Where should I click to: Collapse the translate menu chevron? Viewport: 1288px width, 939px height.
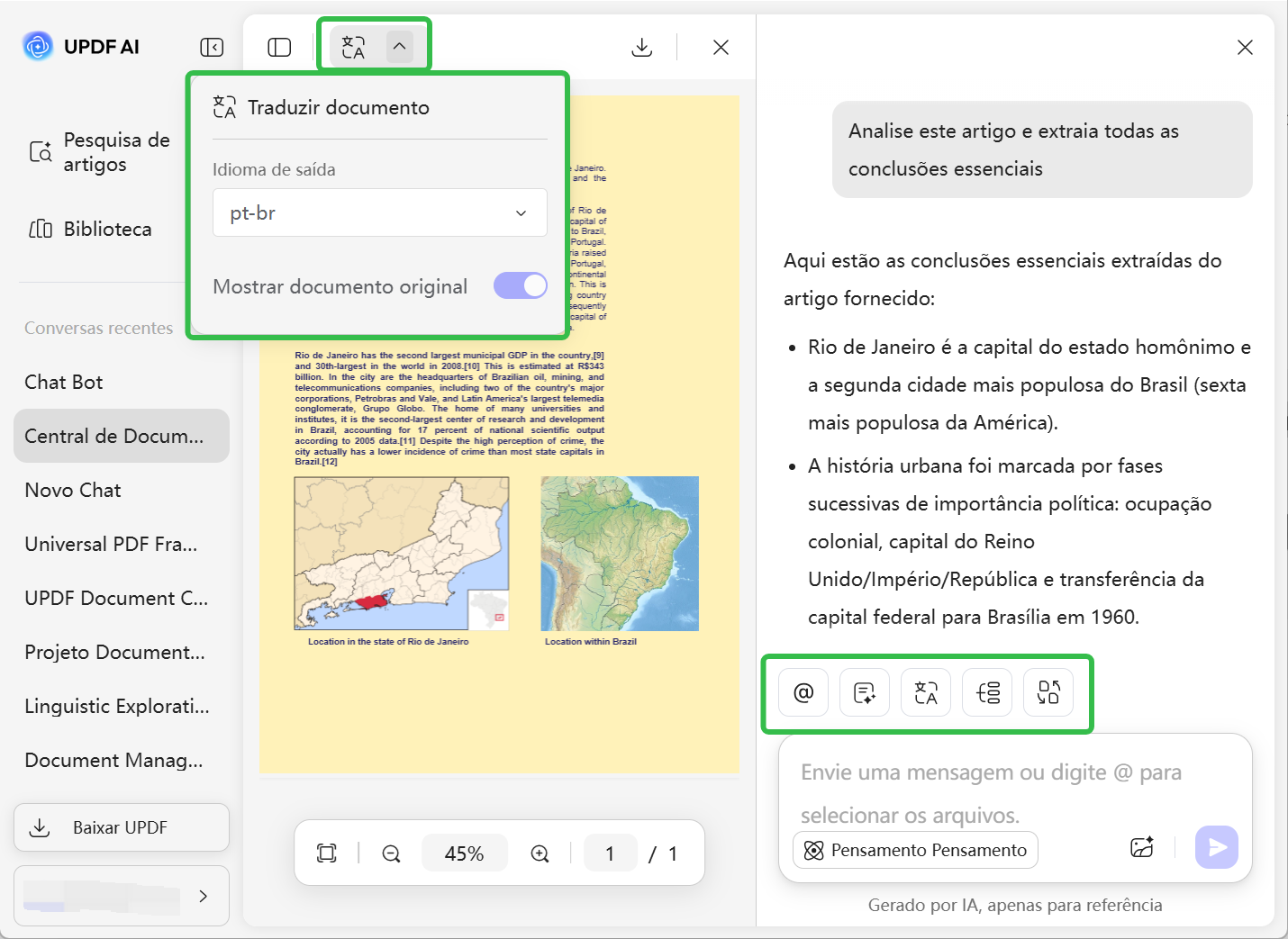point(399,47)
